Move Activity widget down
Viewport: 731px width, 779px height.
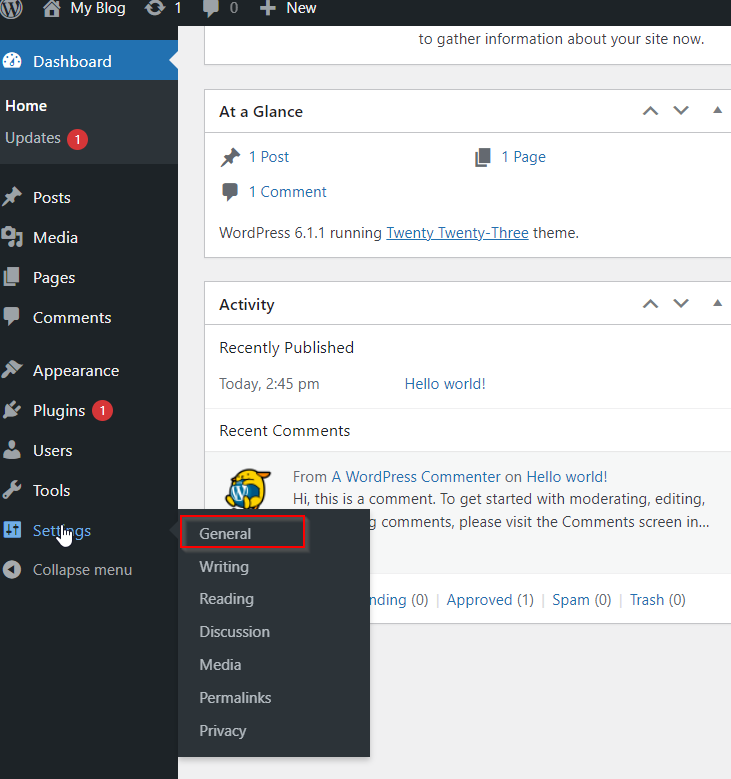click(681, 304)
